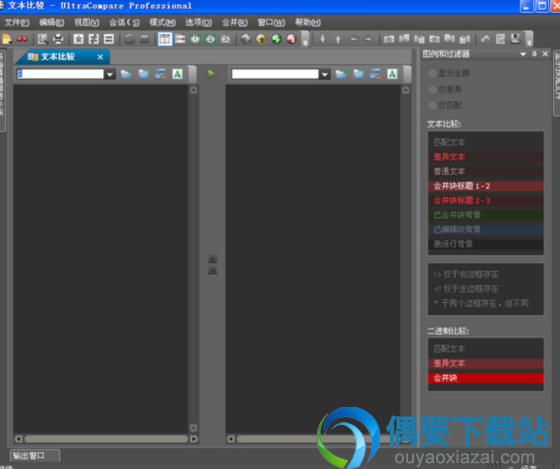Open 图例和过滤器 panel options dropdown arrow
This screenshot has width=560, height=469.
pos(523,54)
